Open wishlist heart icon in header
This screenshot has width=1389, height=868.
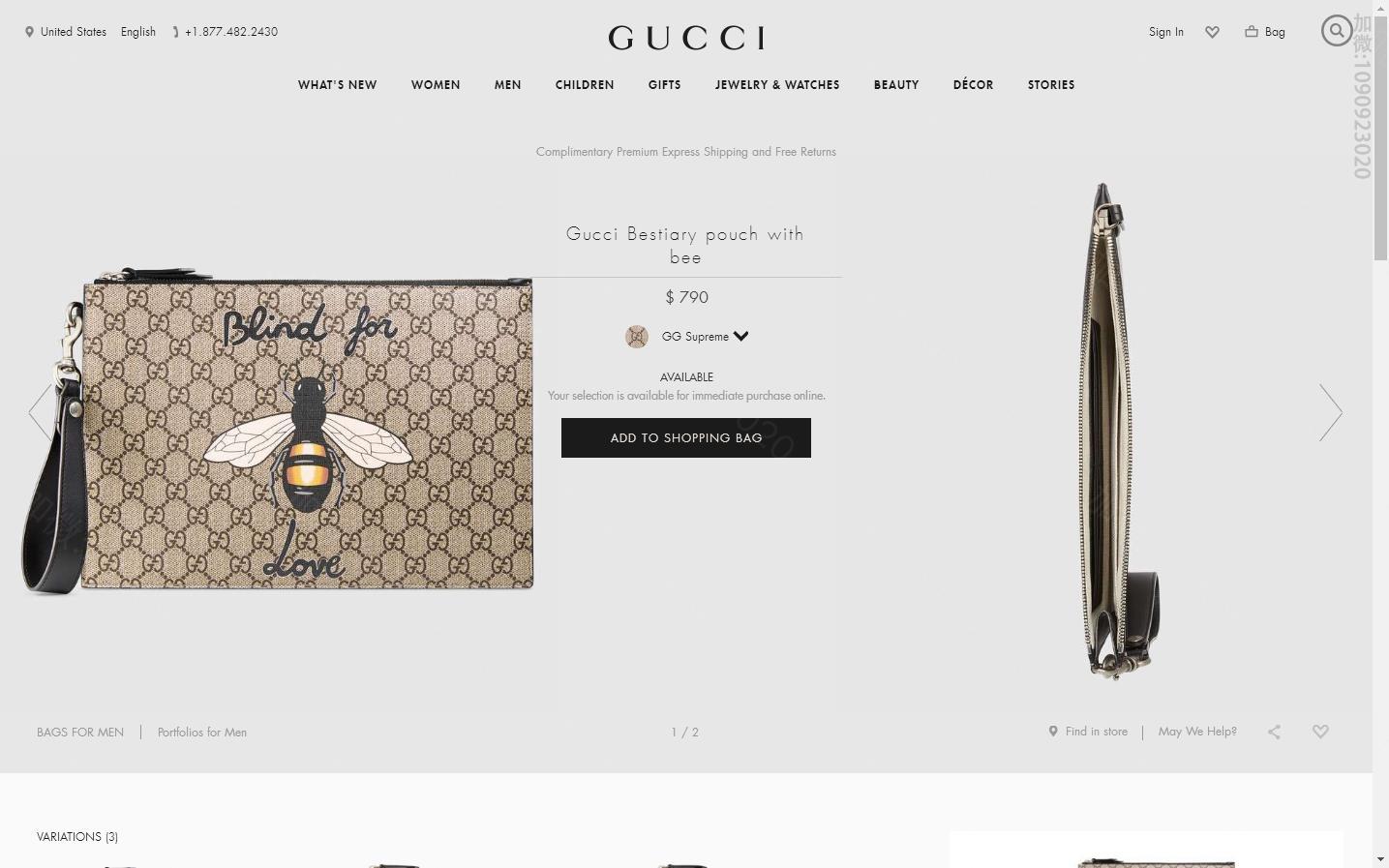coord(1212,32)
